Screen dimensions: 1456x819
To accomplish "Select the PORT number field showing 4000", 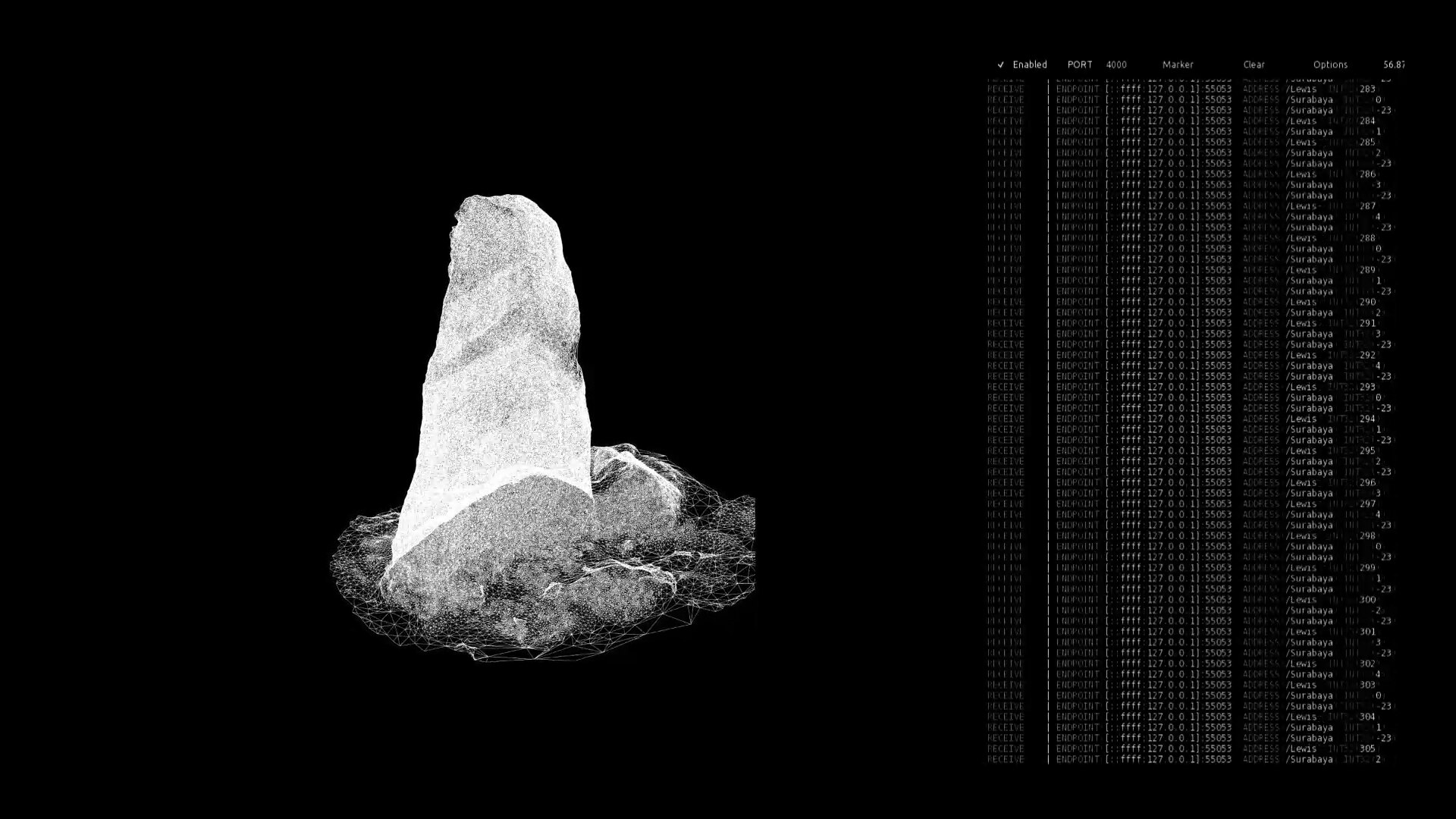I will coord(1116,64).
